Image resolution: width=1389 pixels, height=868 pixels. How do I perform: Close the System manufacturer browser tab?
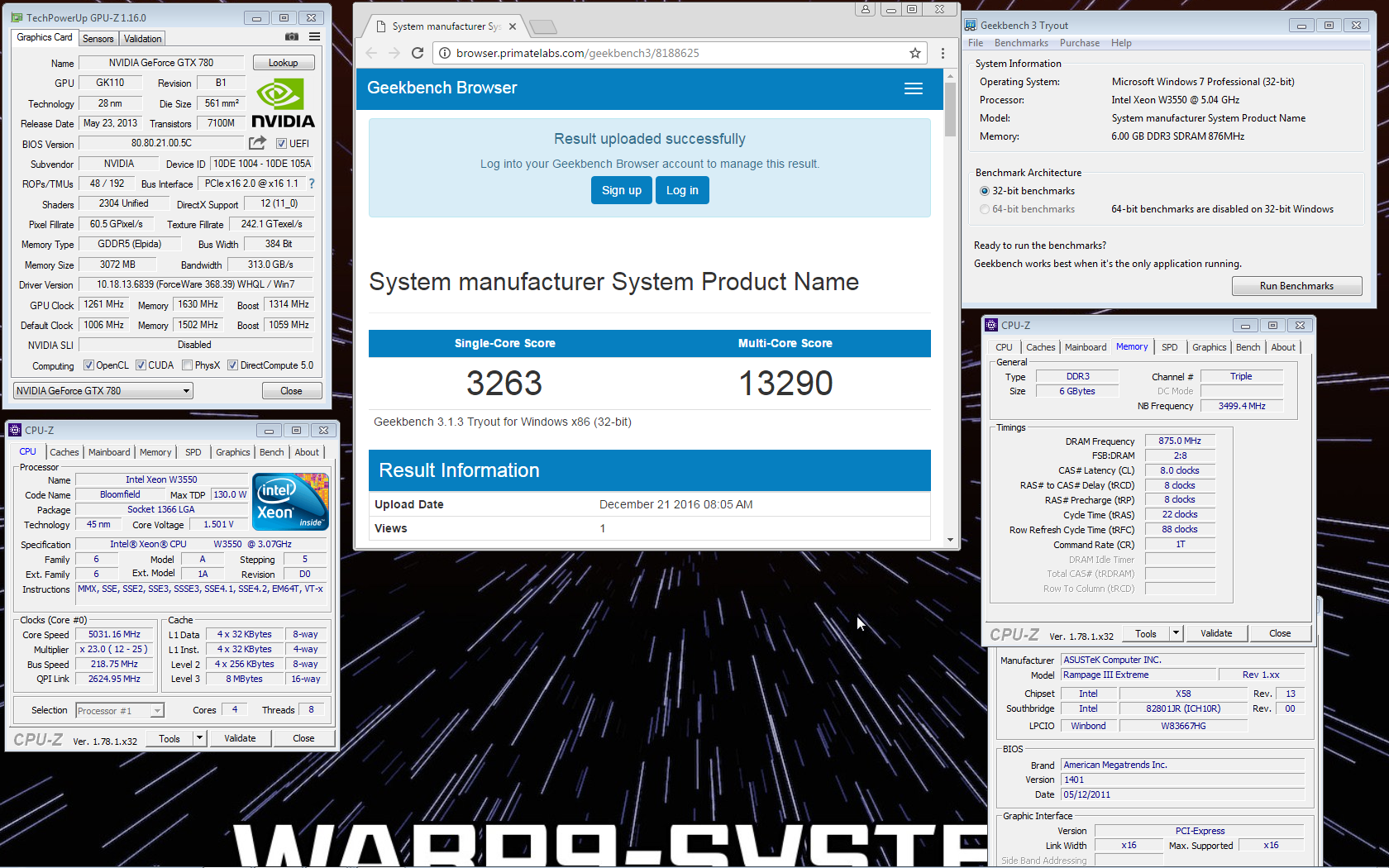click(513, 26)
